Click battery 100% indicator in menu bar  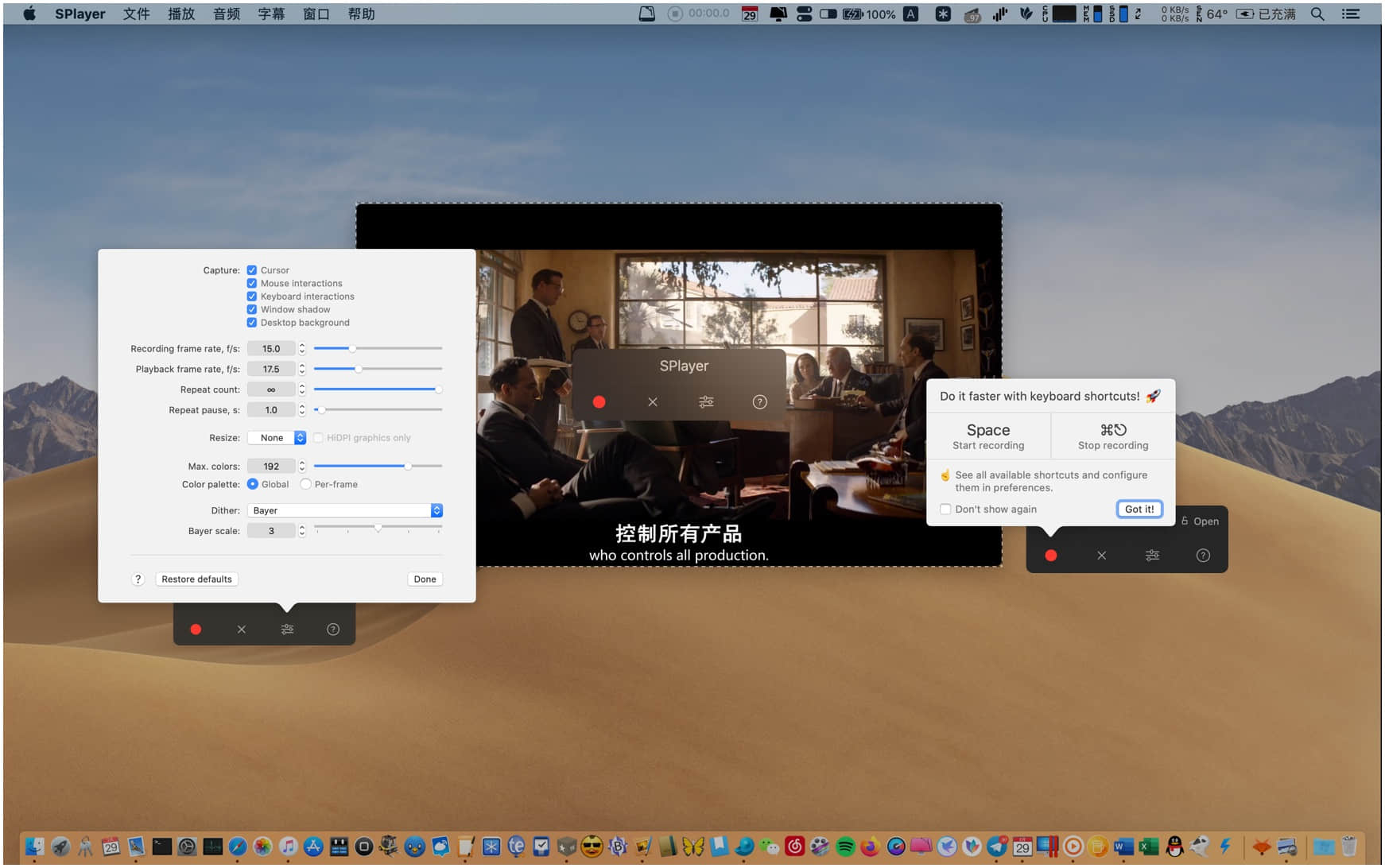coord(869,14)
